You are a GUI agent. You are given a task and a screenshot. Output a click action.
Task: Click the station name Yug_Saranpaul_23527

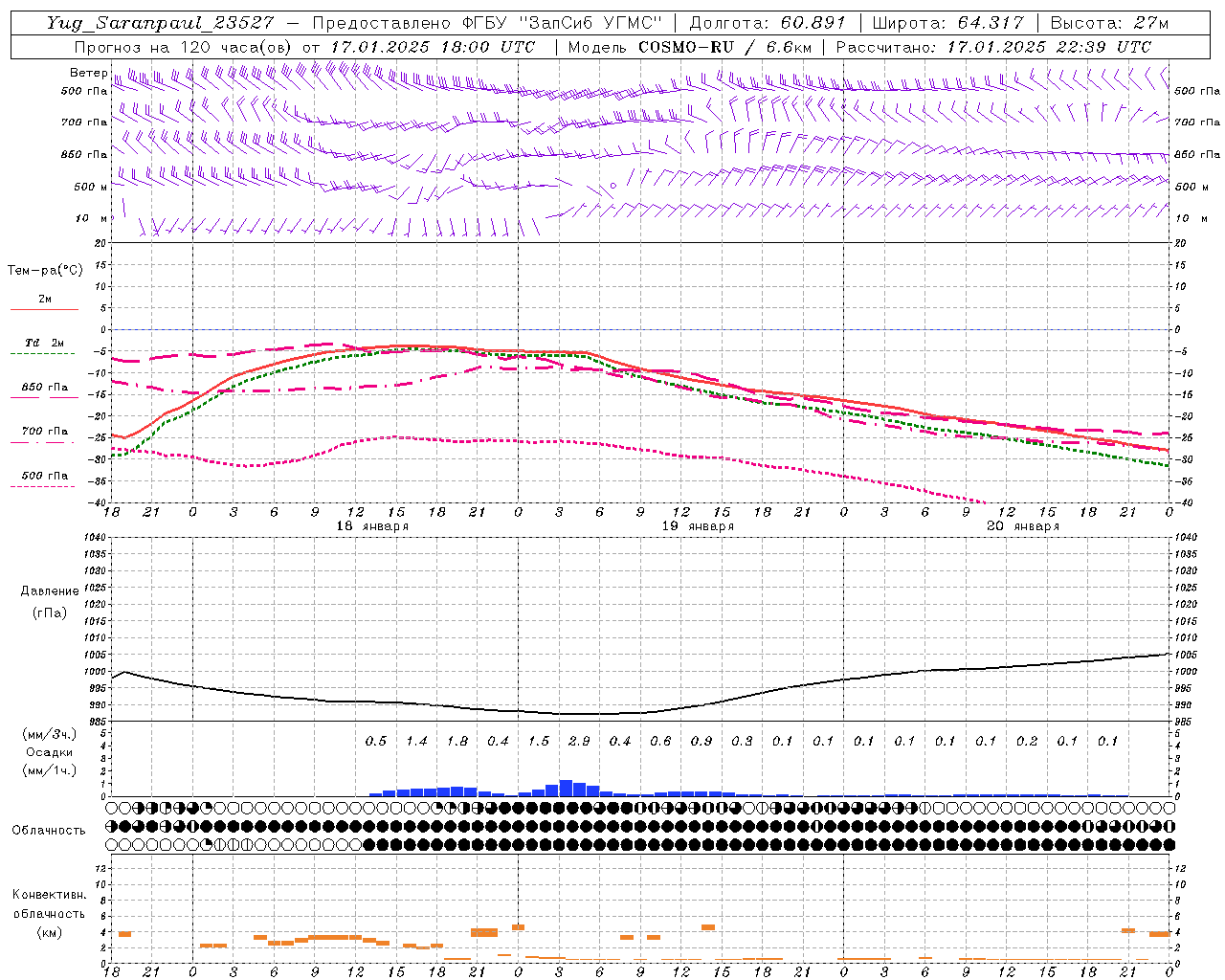coord(161,23)
